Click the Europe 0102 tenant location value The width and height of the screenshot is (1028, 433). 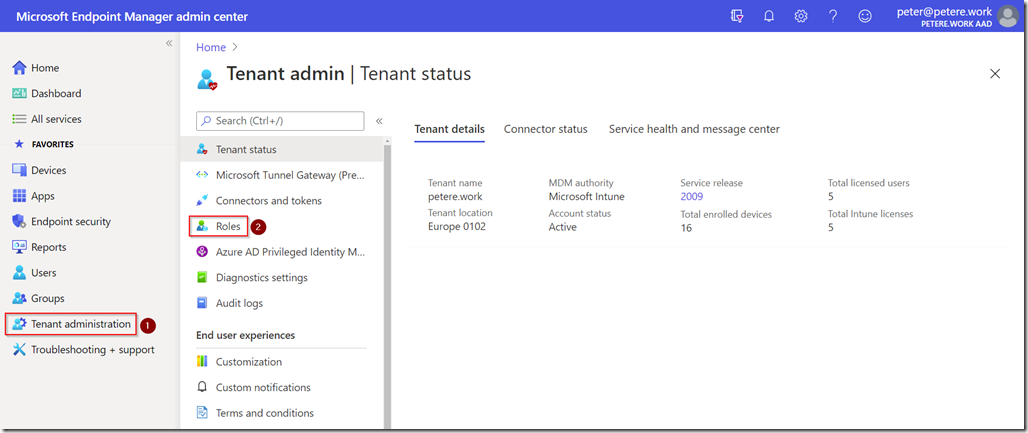(x=457, y=227)
